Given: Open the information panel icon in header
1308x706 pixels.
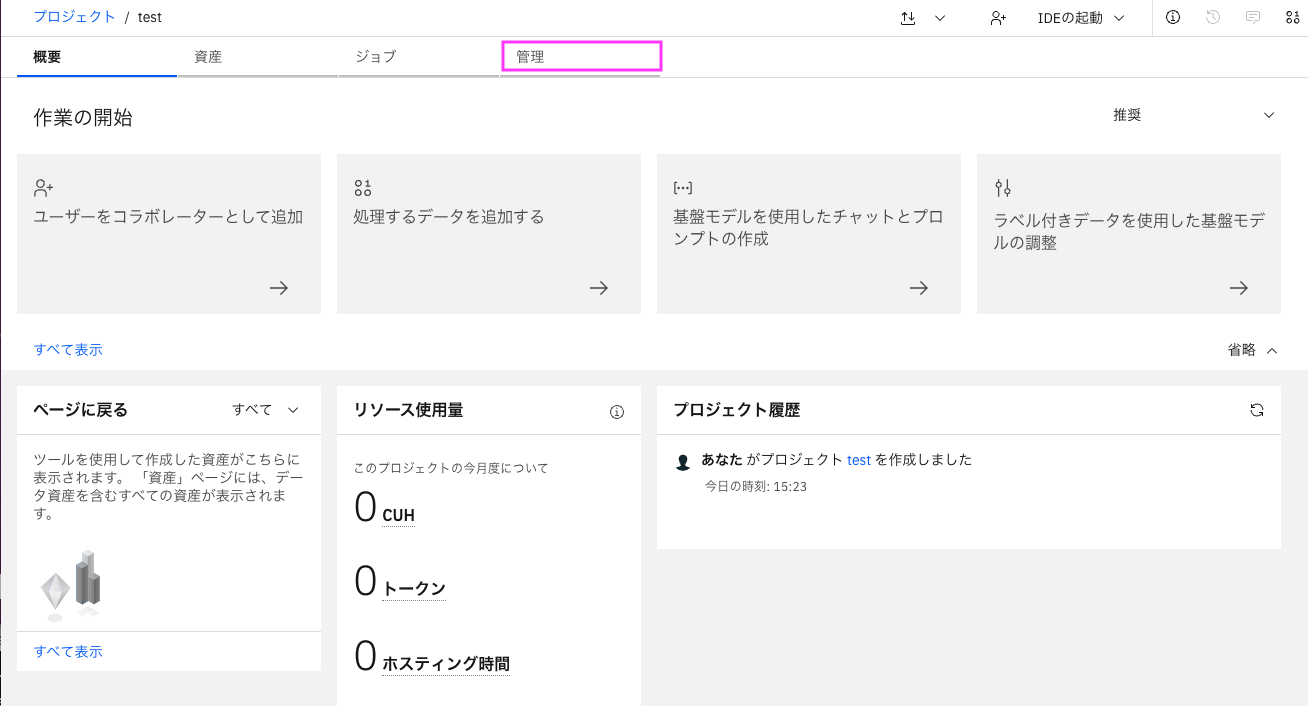Looking at the screenshot, I should 1173,17.
